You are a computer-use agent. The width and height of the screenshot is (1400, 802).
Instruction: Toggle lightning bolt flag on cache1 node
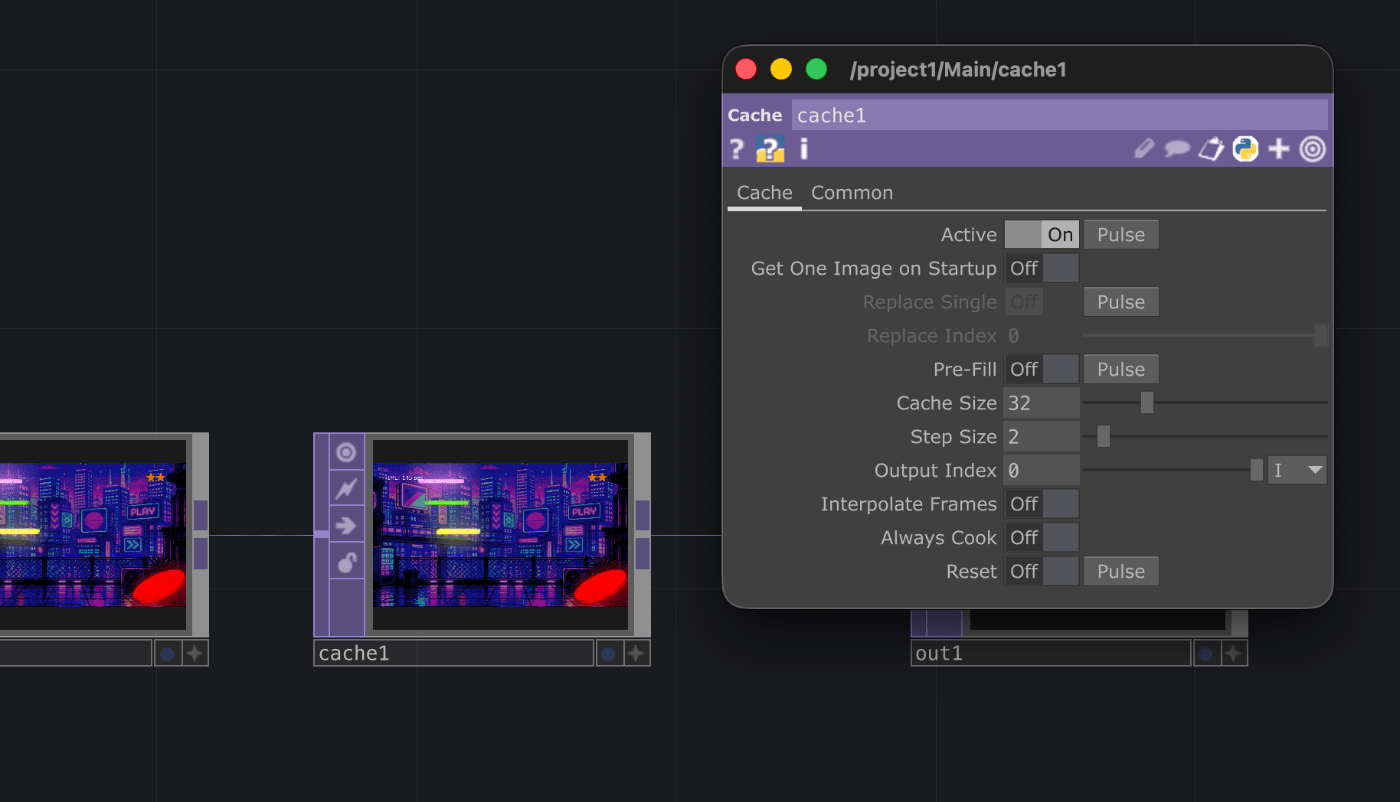(346, 489)
